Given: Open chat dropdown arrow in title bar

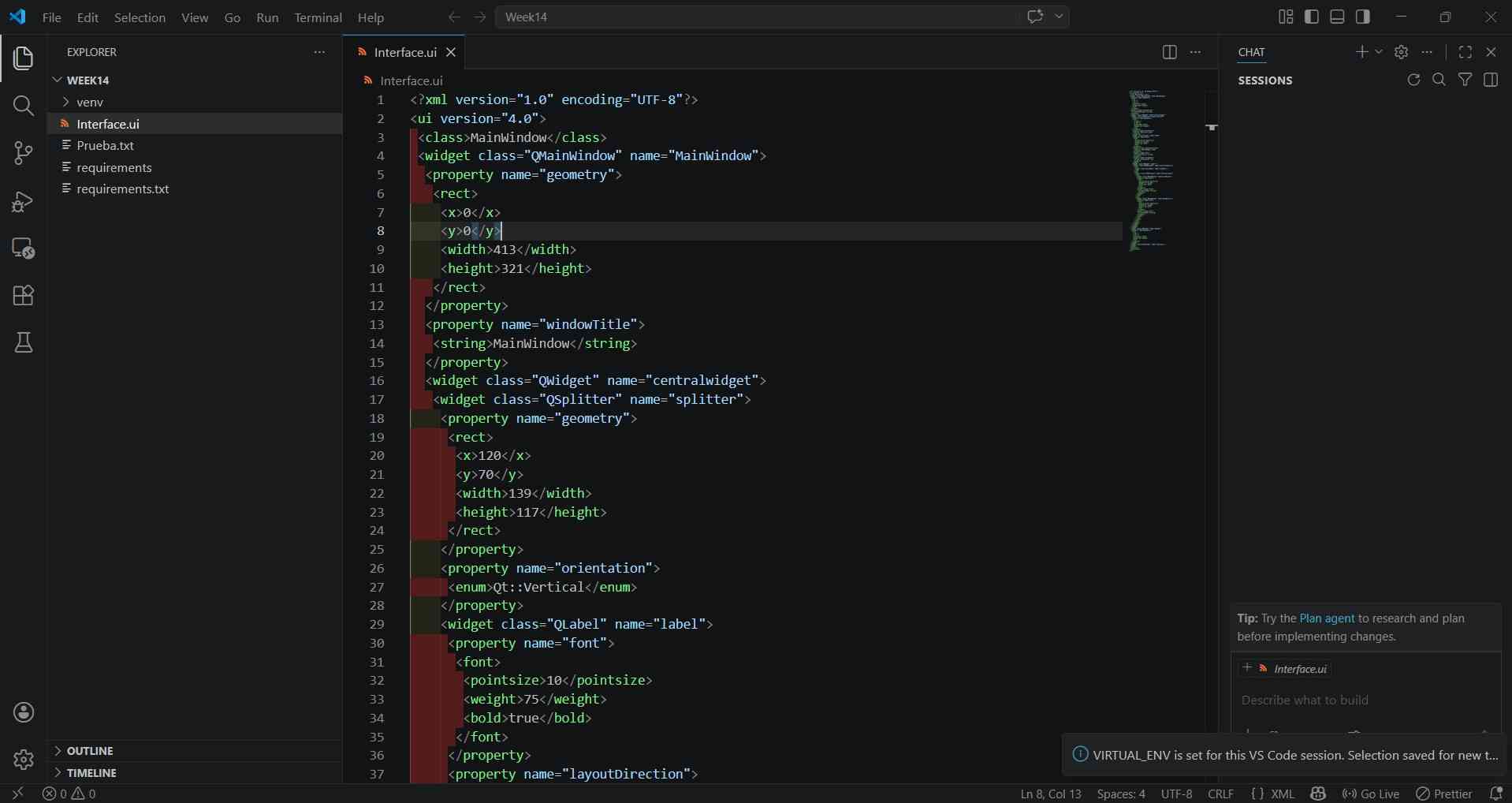Looking at the screenshot, I should [x=1060, y=17].
